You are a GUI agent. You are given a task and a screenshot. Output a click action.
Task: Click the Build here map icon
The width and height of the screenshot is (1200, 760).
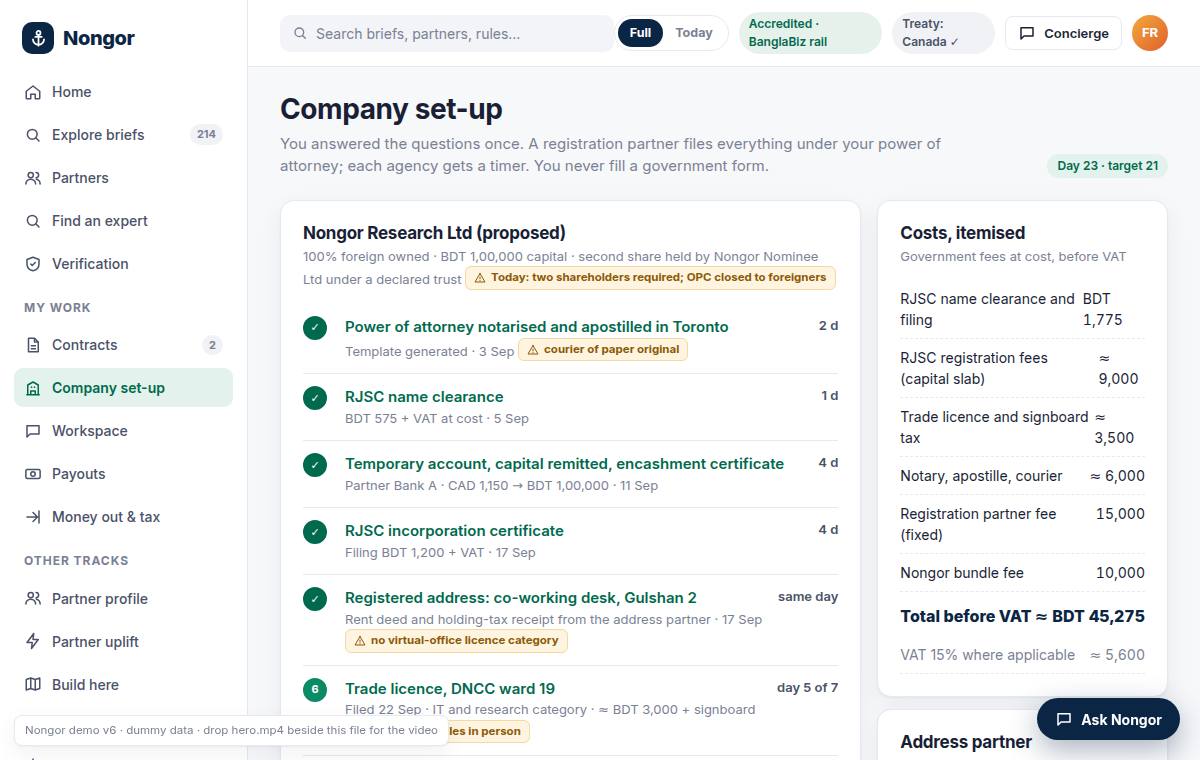[x=33, y=685]
